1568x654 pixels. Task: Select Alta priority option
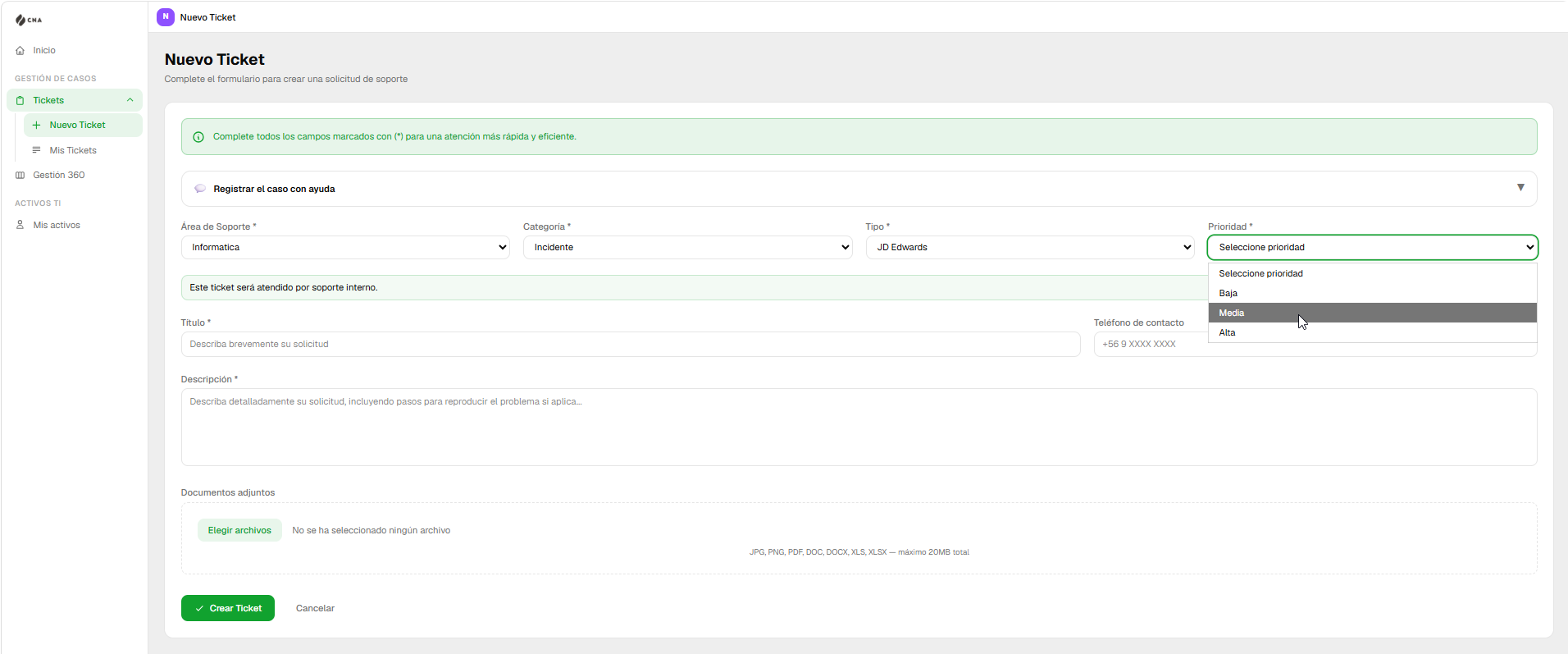tap(1373, 332)
